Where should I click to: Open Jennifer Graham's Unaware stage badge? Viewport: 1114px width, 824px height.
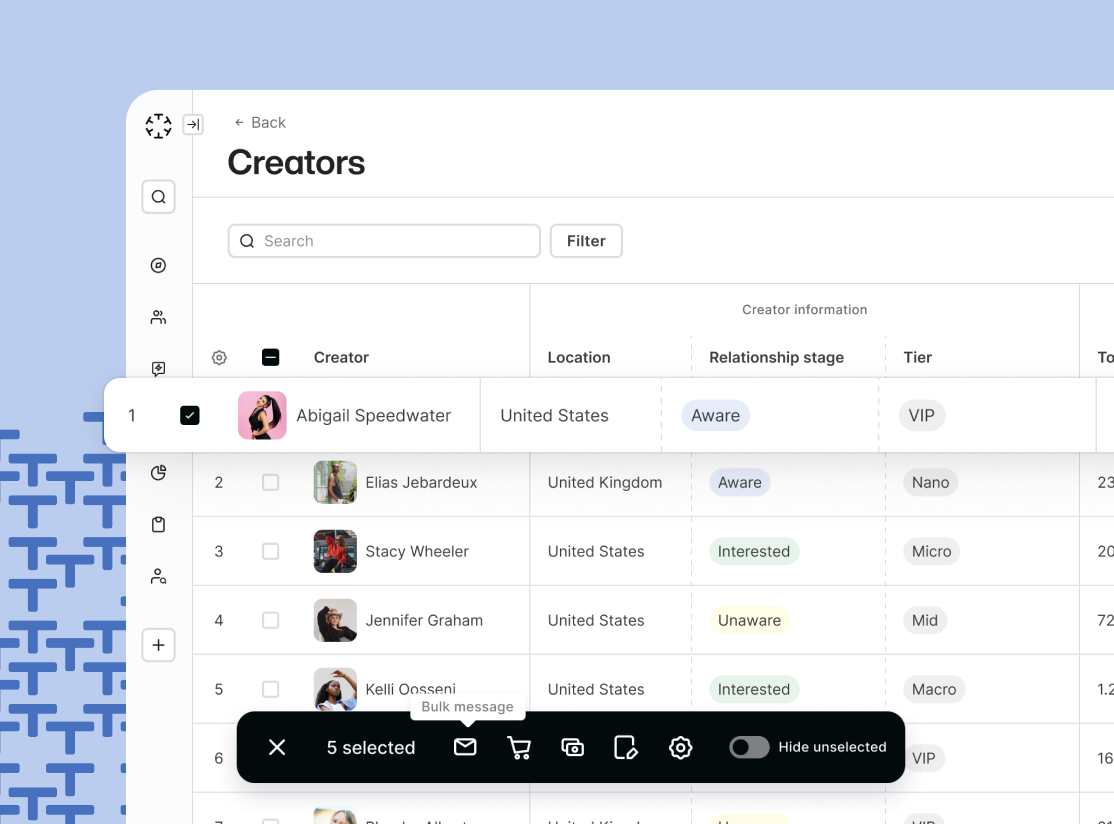[750, 620]
